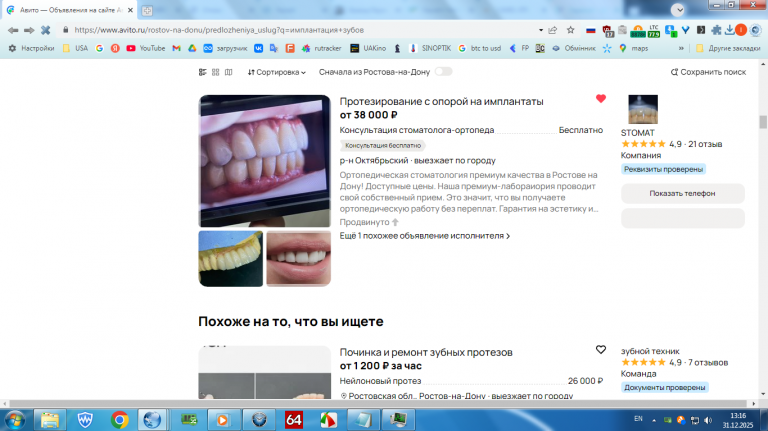Screen dimensions: 768x431
Task: Click 'Сохранить поиск' link
Action: [x=708, y=72]
